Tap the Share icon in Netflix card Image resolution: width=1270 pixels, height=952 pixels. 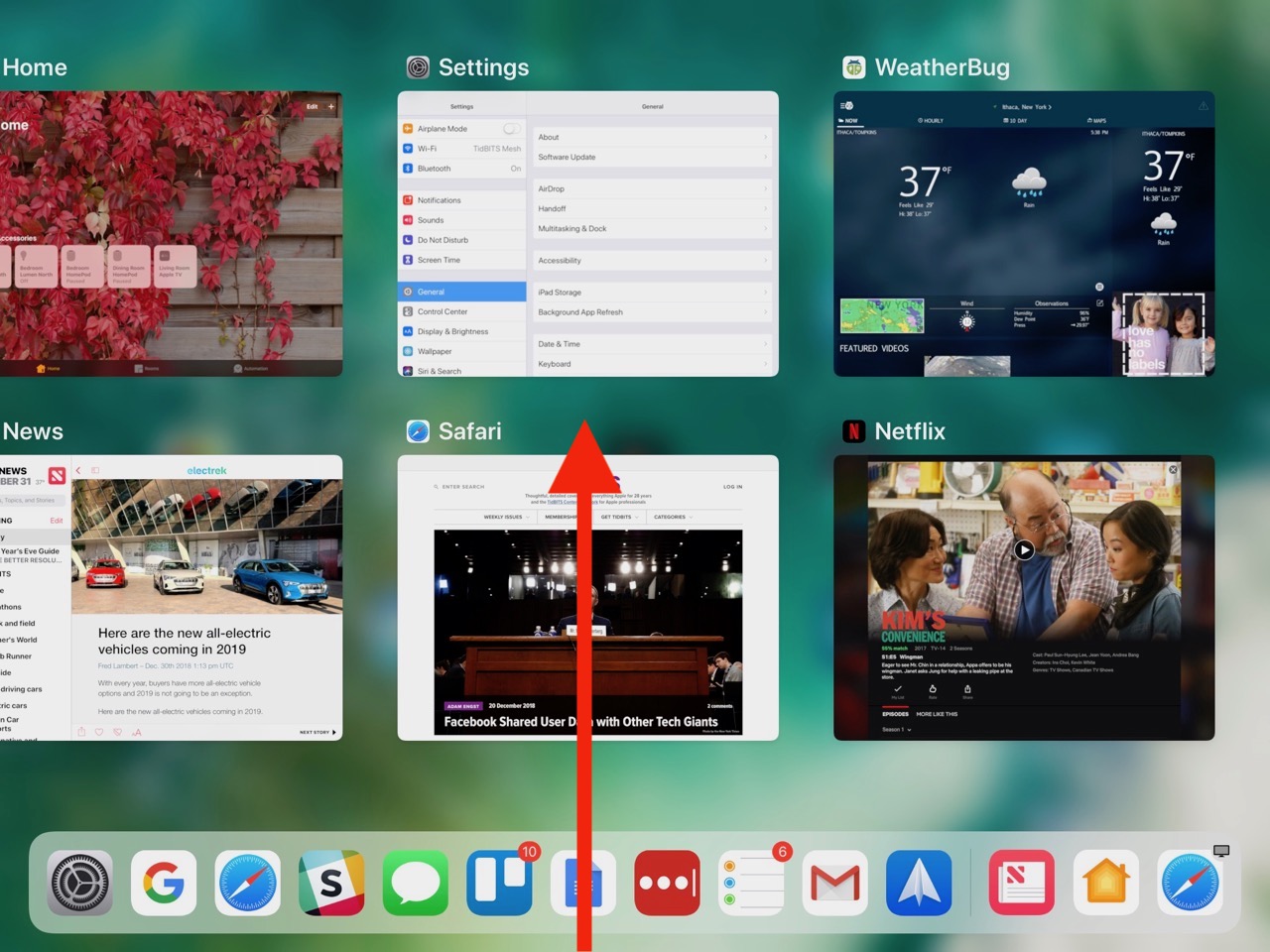967,690
